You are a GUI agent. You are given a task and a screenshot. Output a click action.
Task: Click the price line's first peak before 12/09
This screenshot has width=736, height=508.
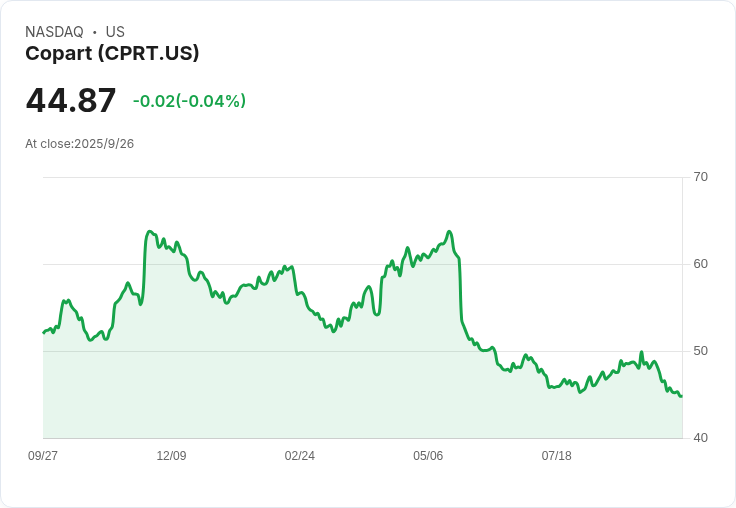point(150,231)
